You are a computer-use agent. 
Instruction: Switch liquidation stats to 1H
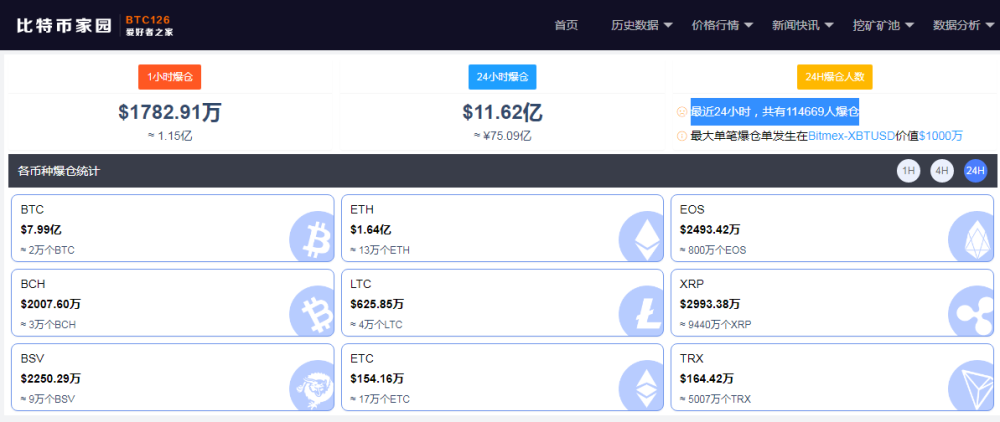908,171
